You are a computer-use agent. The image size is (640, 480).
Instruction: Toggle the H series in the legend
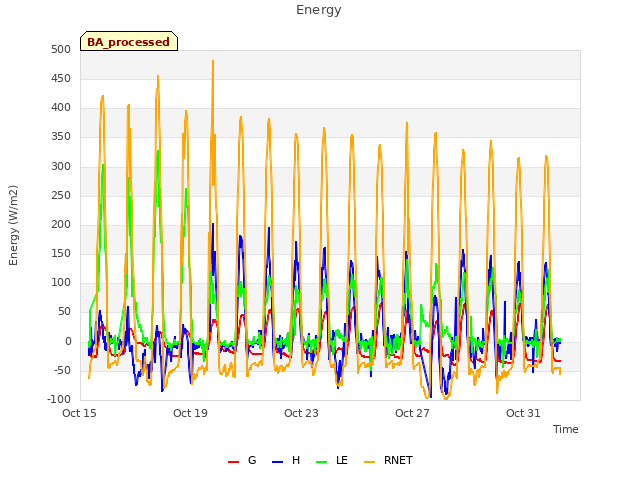click(286, 460)
